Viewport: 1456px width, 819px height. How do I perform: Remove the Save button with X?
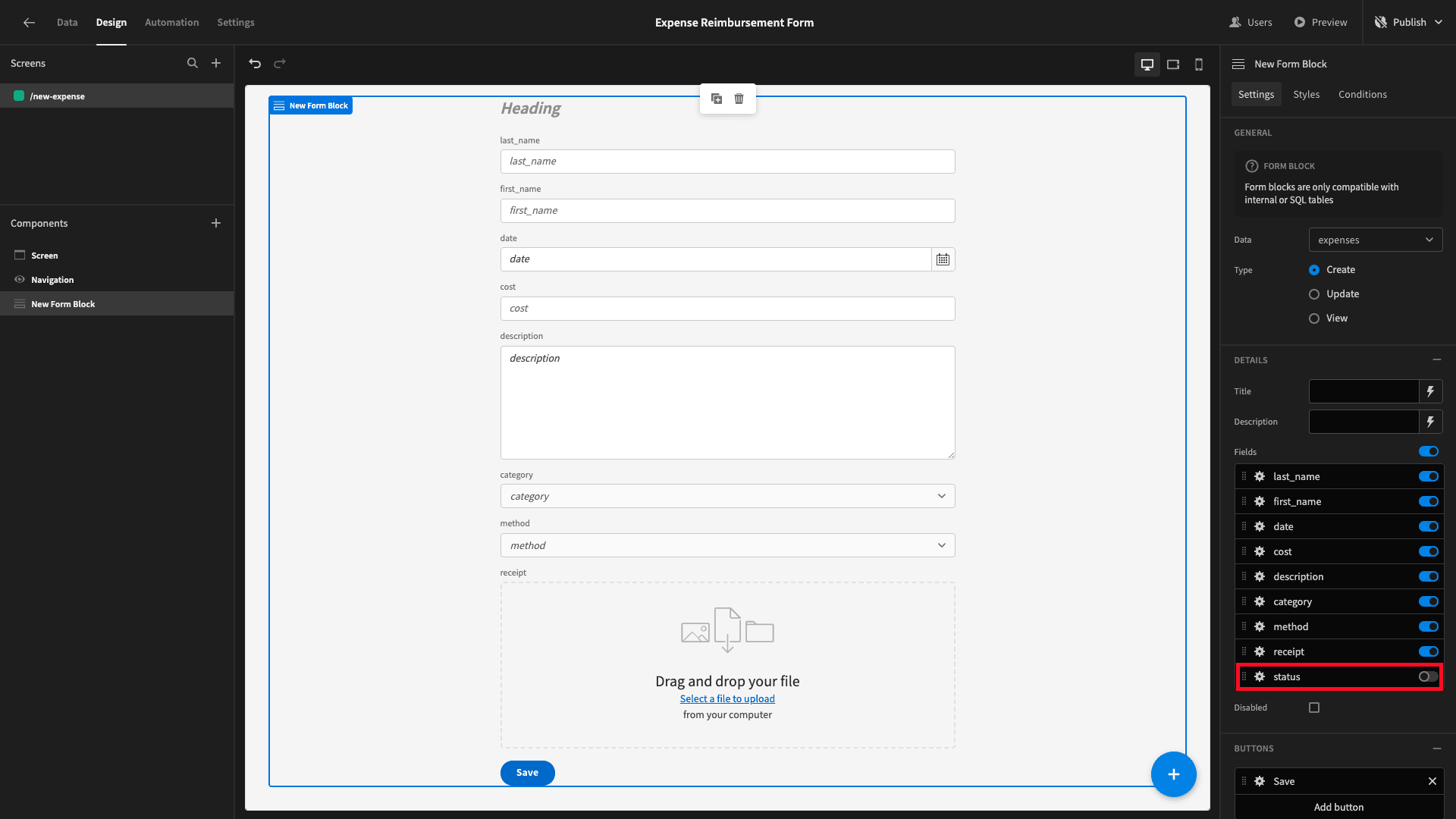coord(1432,781)
